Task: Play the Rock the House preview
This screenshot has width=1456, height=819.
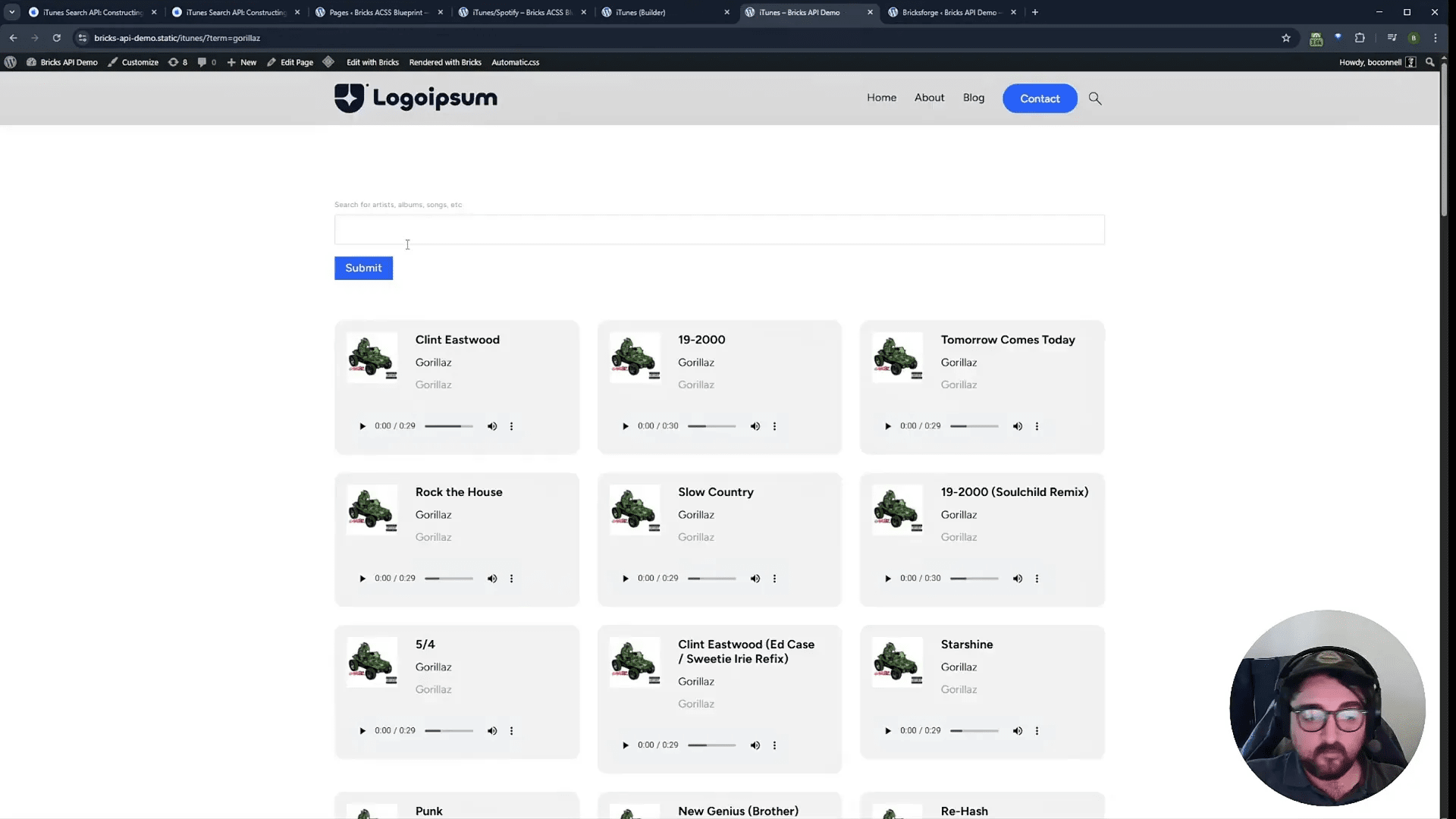Action: (x=362, y=579)
